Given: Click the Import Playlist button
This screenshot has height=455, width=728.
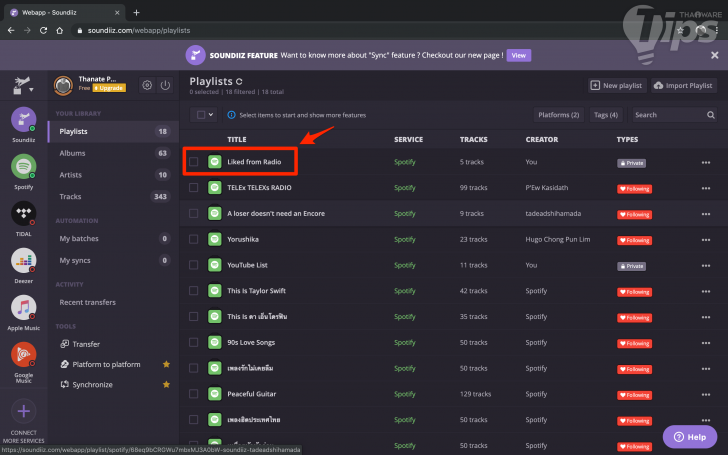Looking at the screenshot, I should [685, 86].
